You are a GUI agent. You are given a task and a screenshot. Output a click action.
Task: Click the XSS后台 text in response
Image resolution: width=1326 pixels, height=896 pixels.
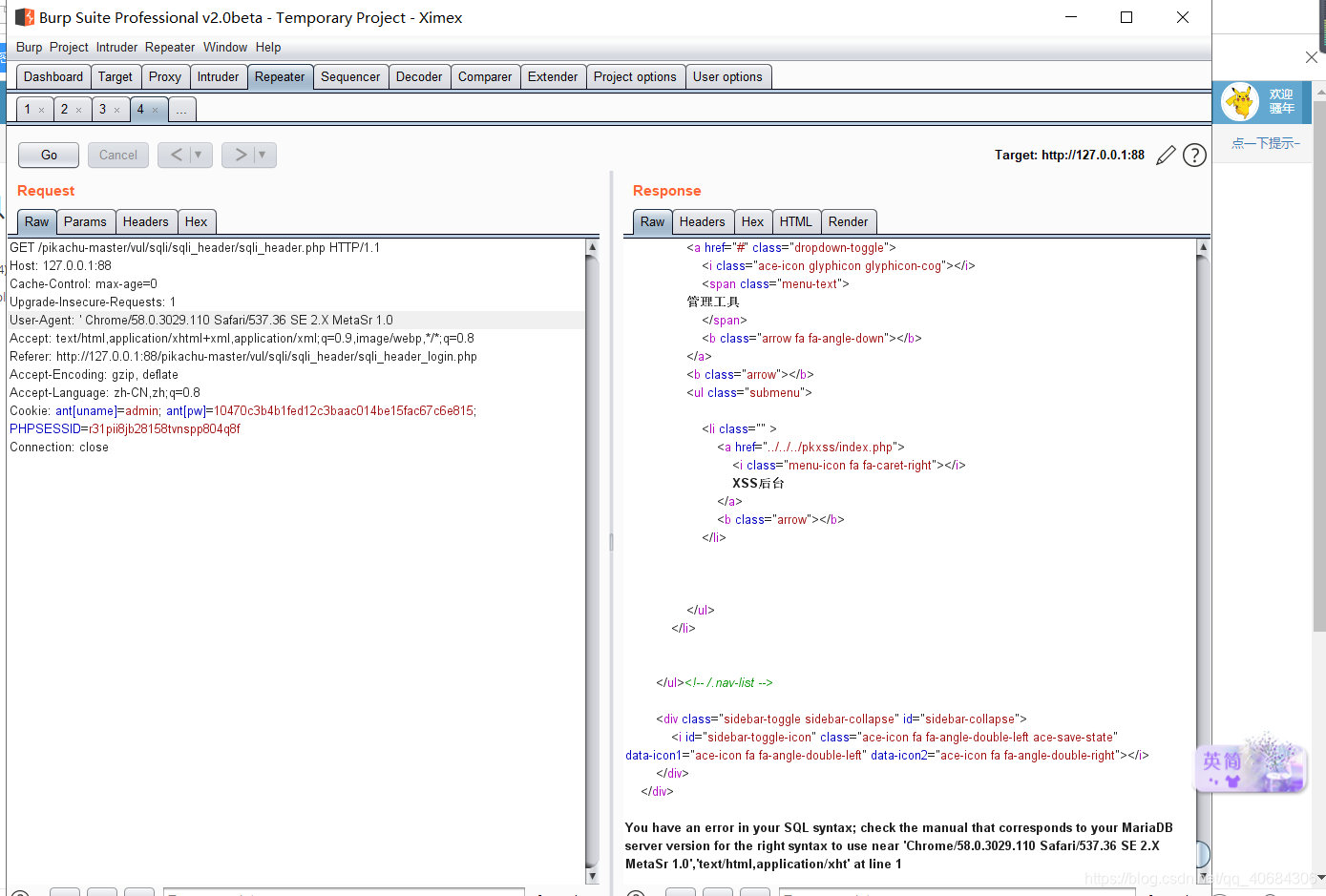[x=758, y=484]
